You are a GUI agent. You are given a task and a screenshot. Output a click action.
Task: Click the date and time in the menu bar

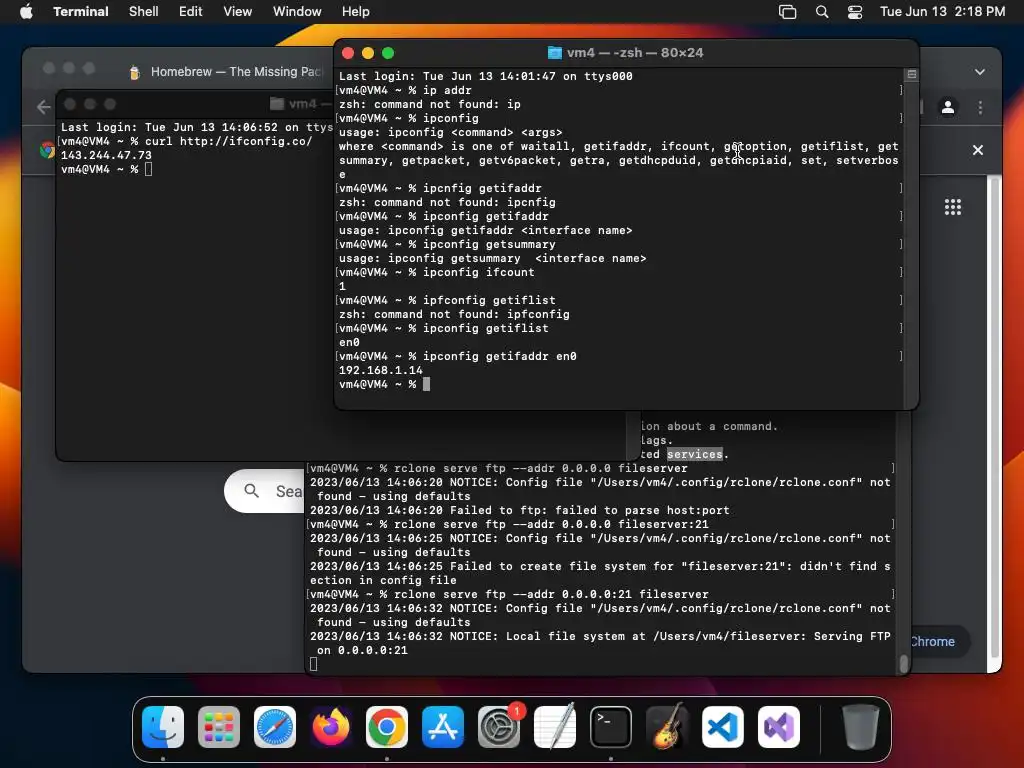point(942,12)
